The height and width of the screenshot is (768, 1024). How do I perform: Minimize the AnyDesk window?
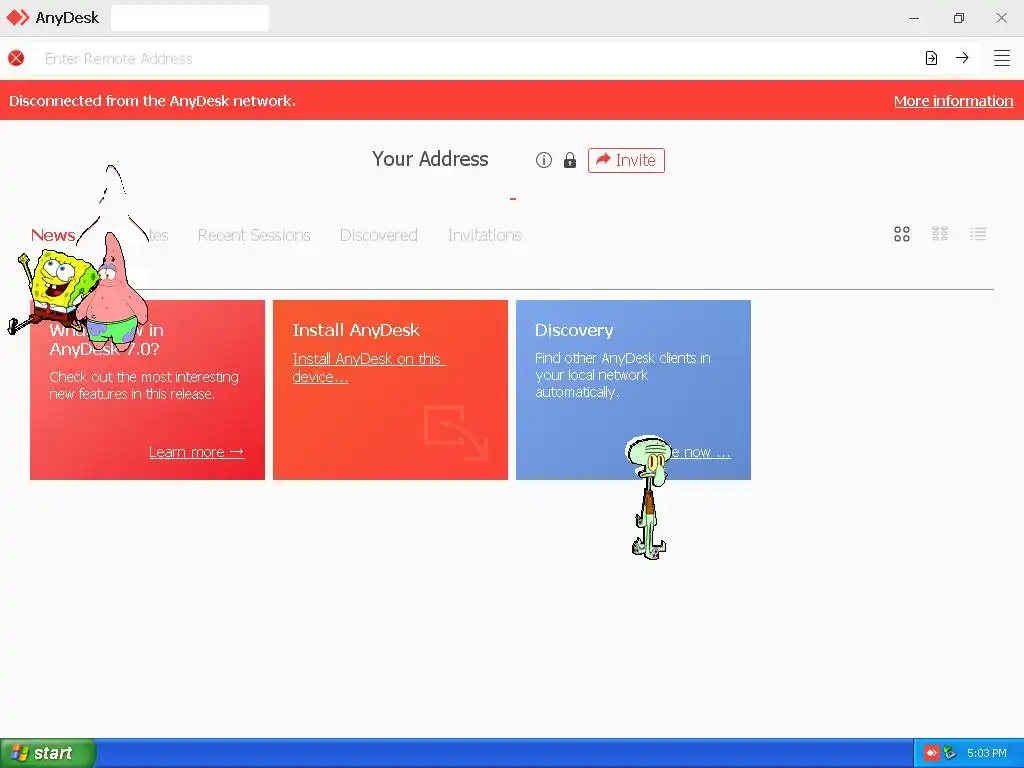(914, 18)
